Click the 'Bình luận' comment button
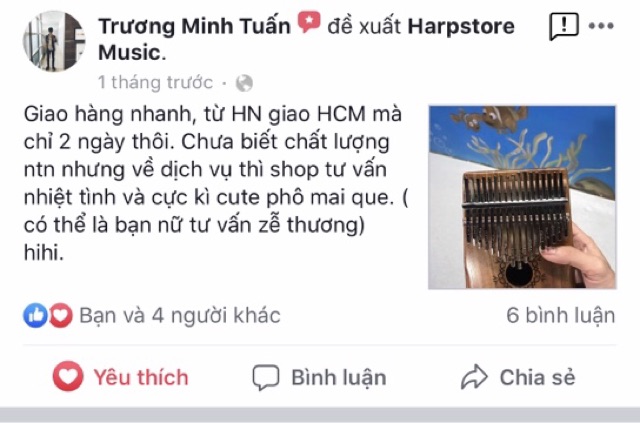Screen dimensions: 640x423 (x=319, y=377)
